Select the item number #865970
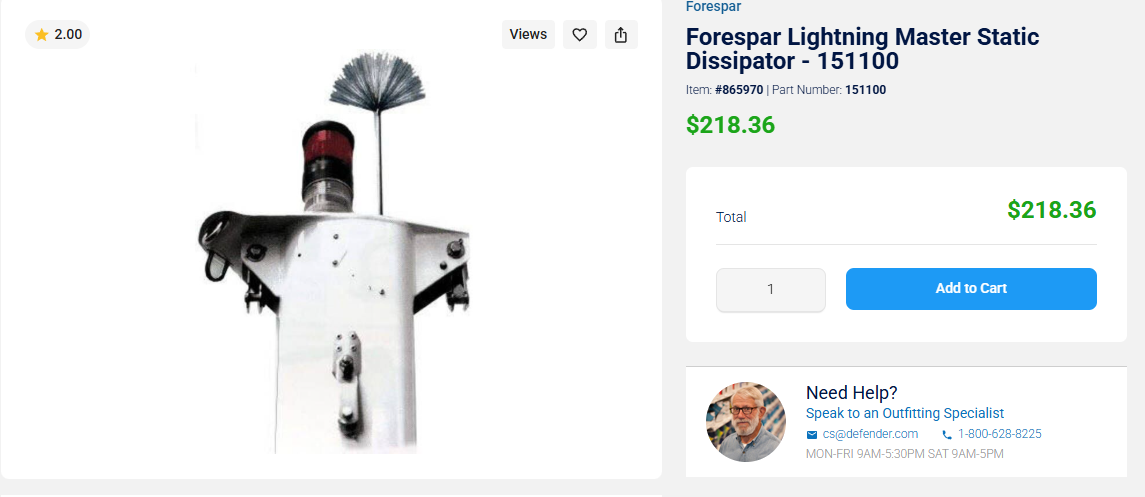The image size is (1145, 497). [739, 90]
